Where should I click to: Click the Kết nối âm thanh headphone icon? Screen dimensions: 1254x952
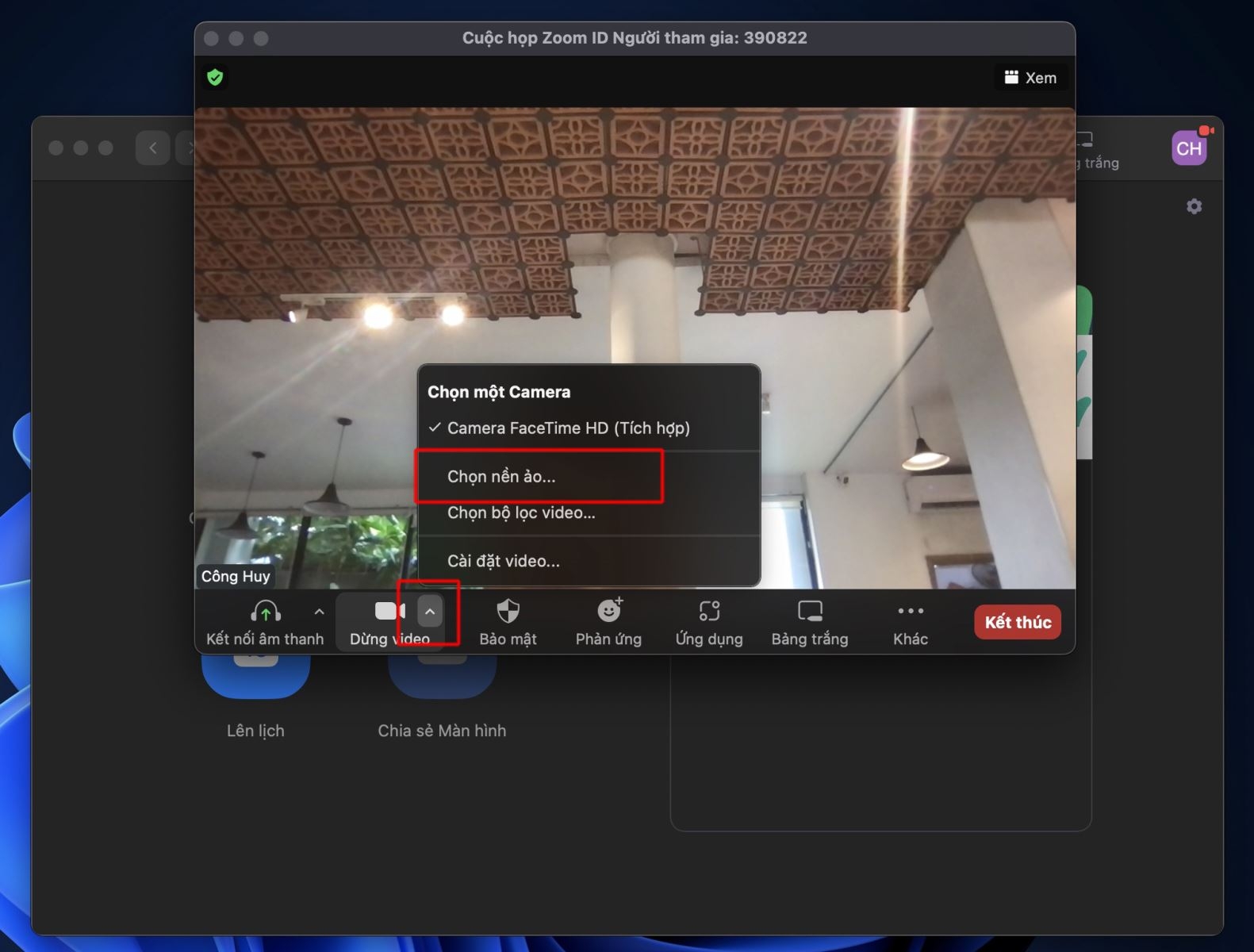click(265, 611)
